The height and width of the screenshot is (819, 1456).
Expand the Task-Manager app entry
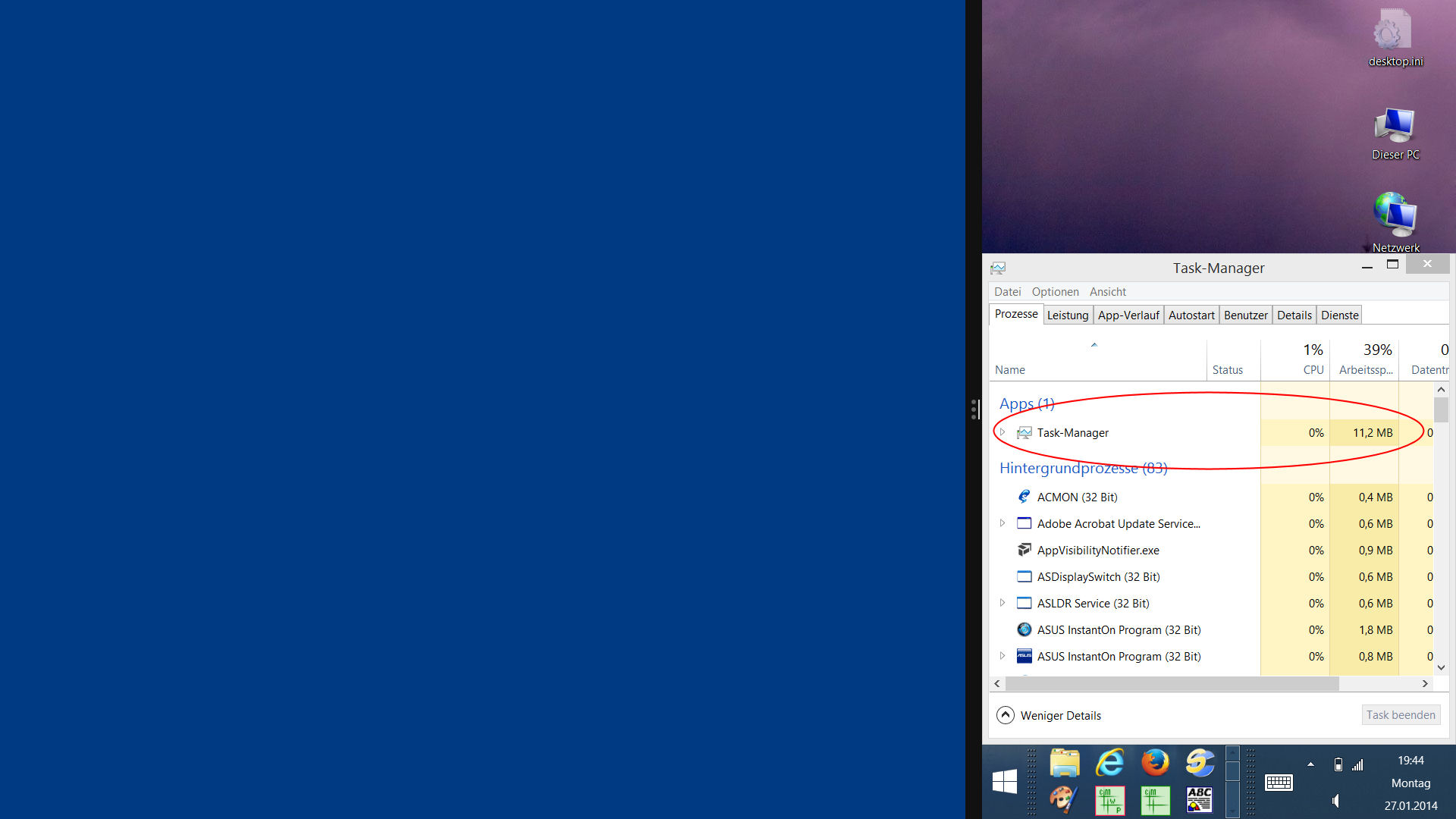pyautogui.click(x=1003, y=432)
